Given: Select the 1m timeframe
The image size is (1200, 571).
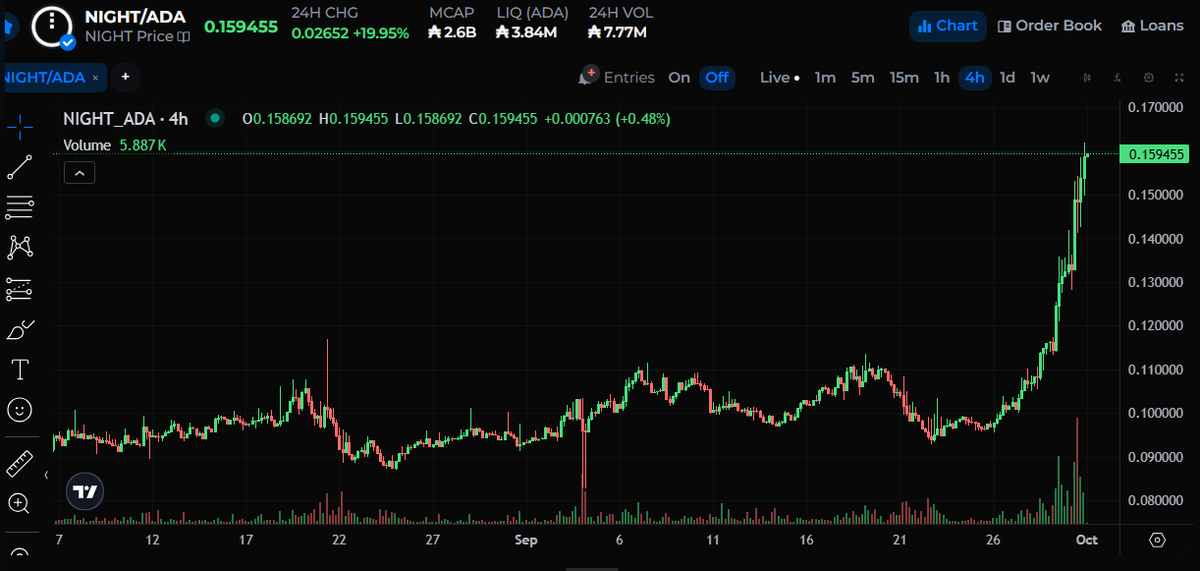Looking at the screenshot, I should [x=825, y=77].
